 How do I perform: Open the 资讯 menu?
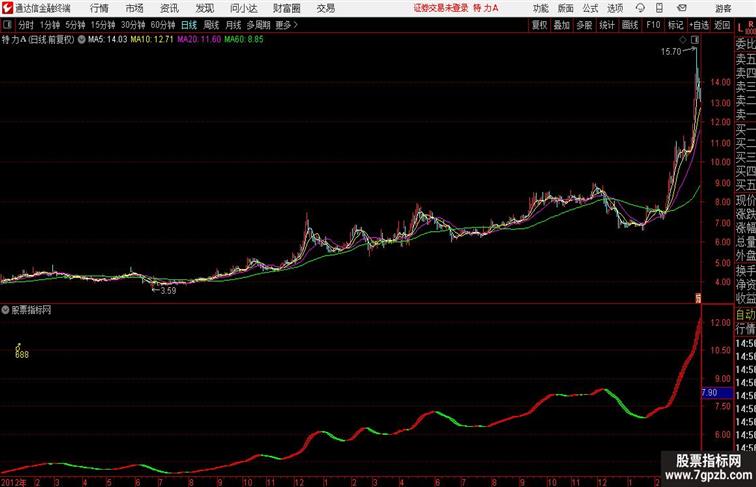(x=169, y=8)
